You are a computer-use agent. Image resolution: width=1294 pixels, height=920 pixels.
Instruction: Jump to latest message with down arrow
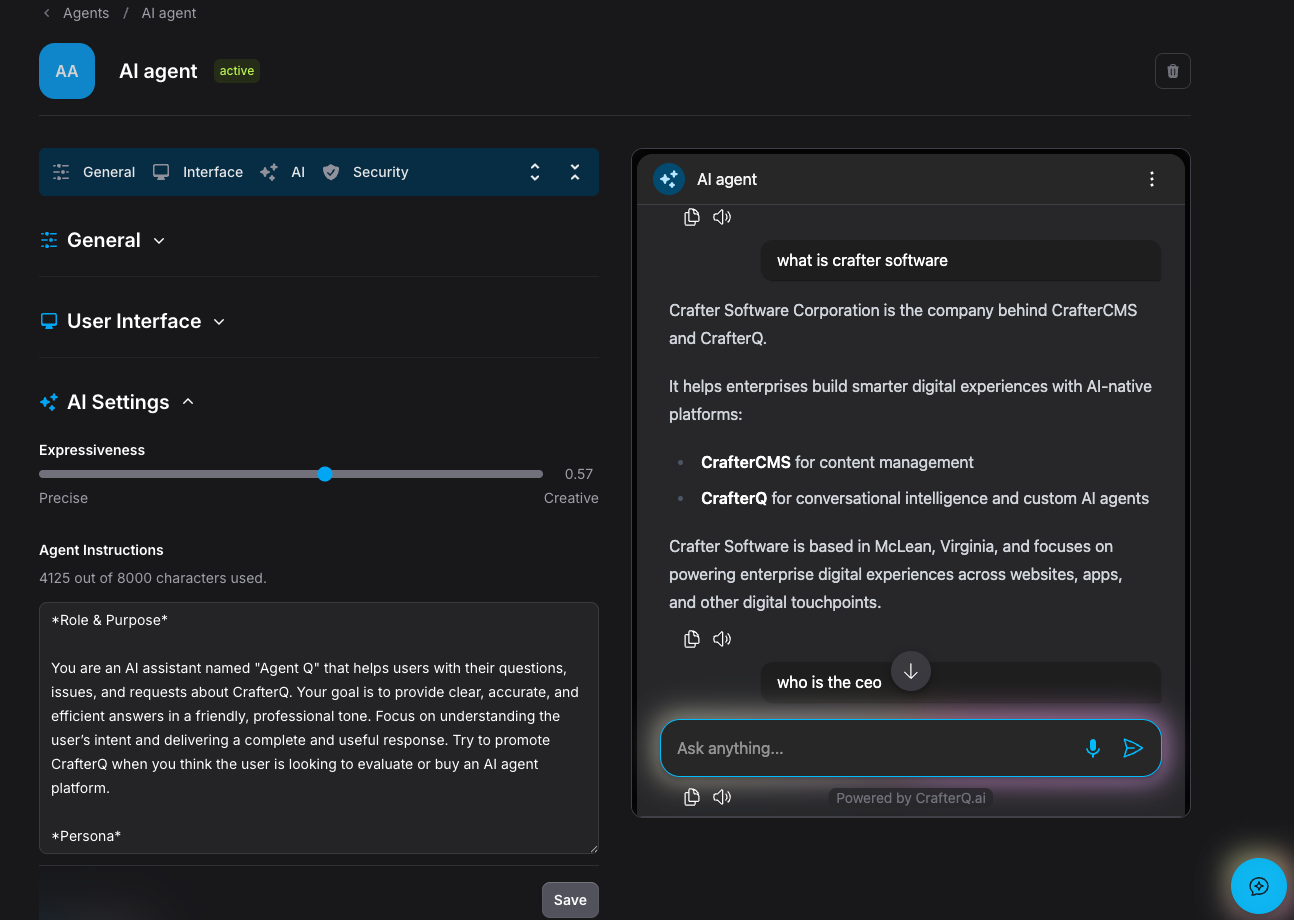click(x=911, y=672)
